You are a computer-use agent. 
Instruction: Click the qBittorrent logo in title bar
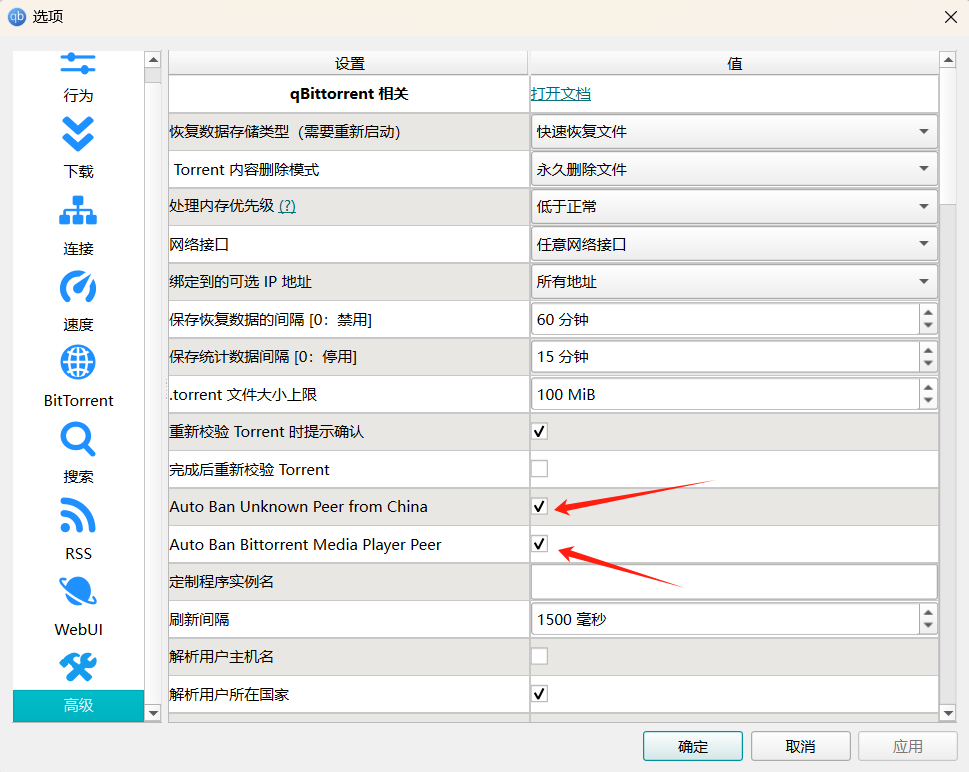(x=17, y=17)
